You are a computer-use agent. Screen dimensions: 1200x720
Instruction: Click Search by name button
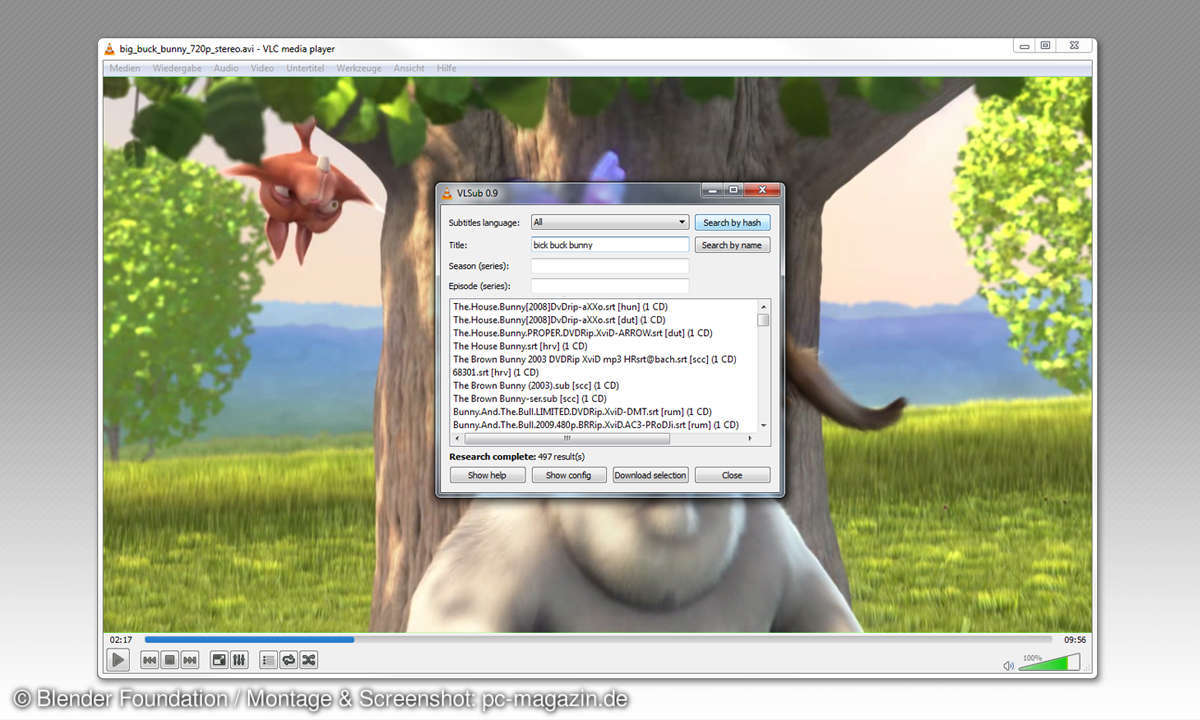pyautogui.click(x=732, y=245)
